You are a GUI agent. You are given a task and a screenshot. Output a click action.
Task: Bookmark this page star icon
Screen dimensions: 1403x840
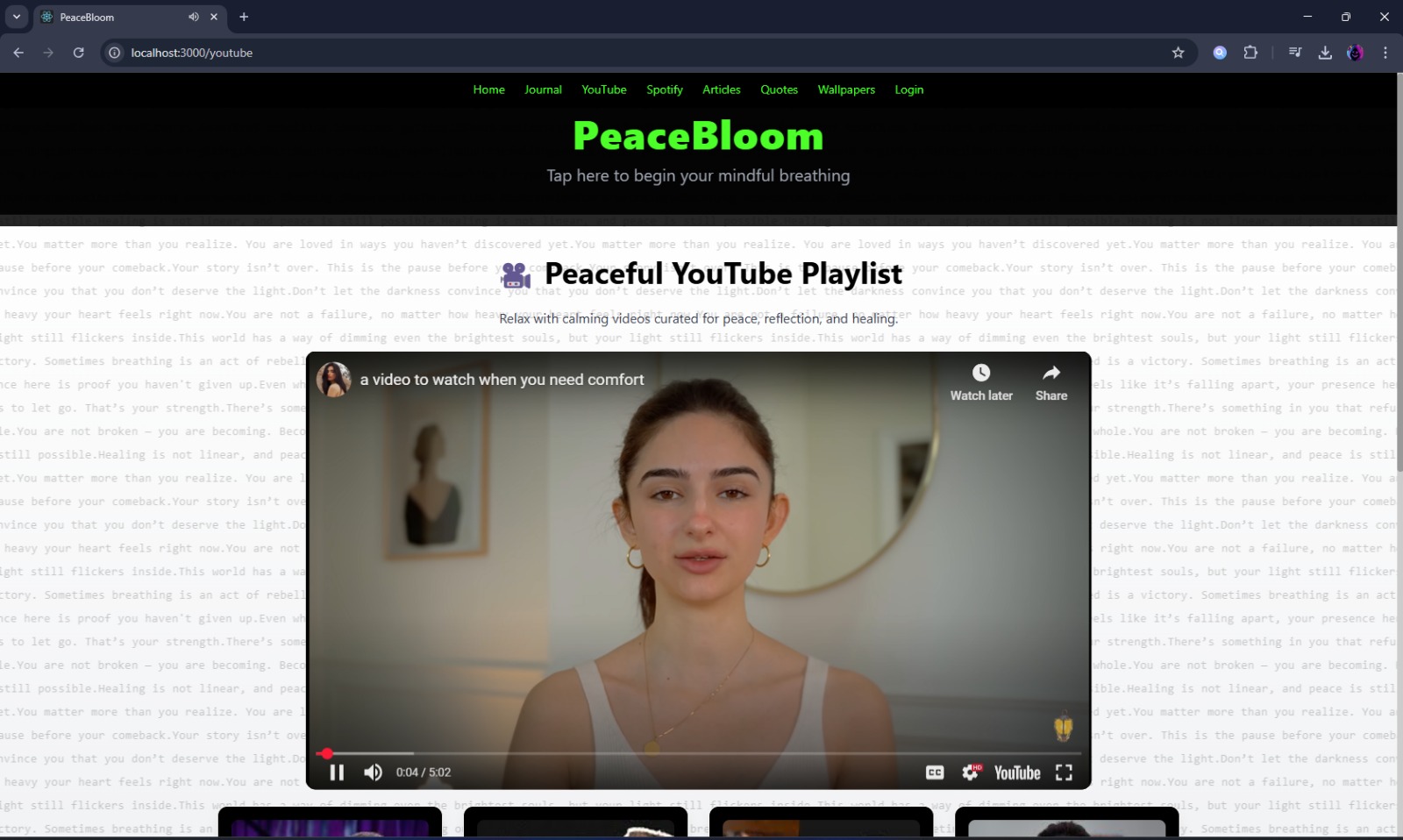point(1178,53)
